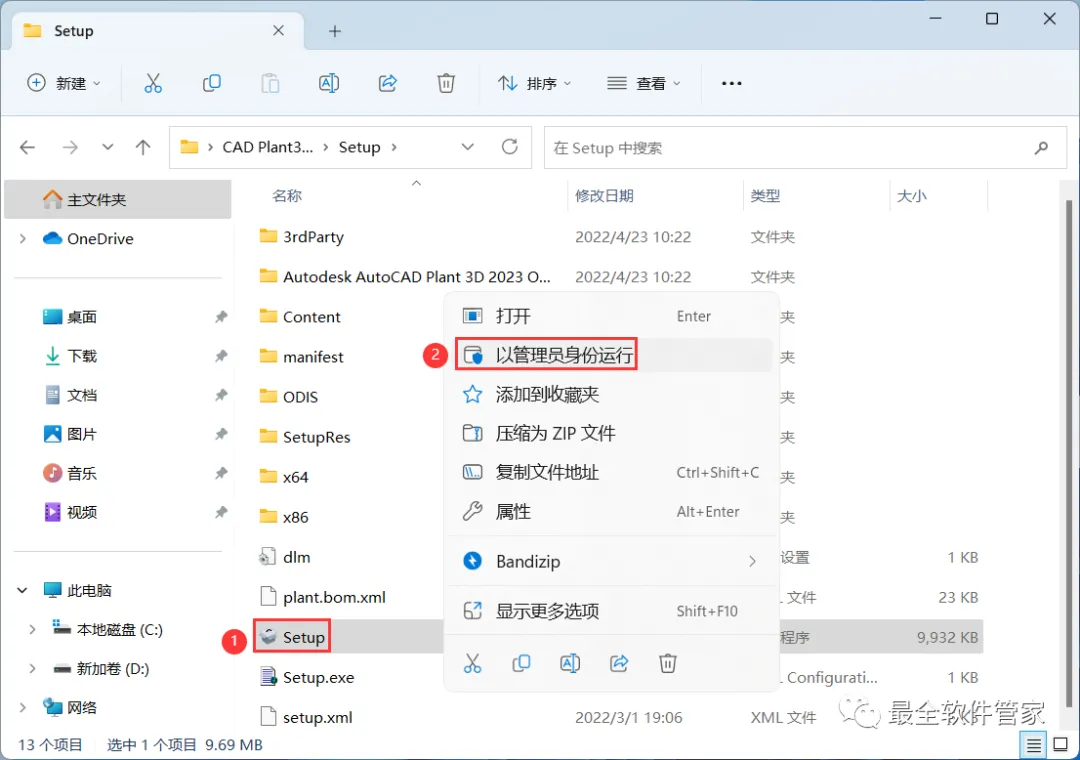Viewport: 1080px width, 760px height.
Task: Choose 显示更多选项 from context menu
Action: click(x=611, y=611)
